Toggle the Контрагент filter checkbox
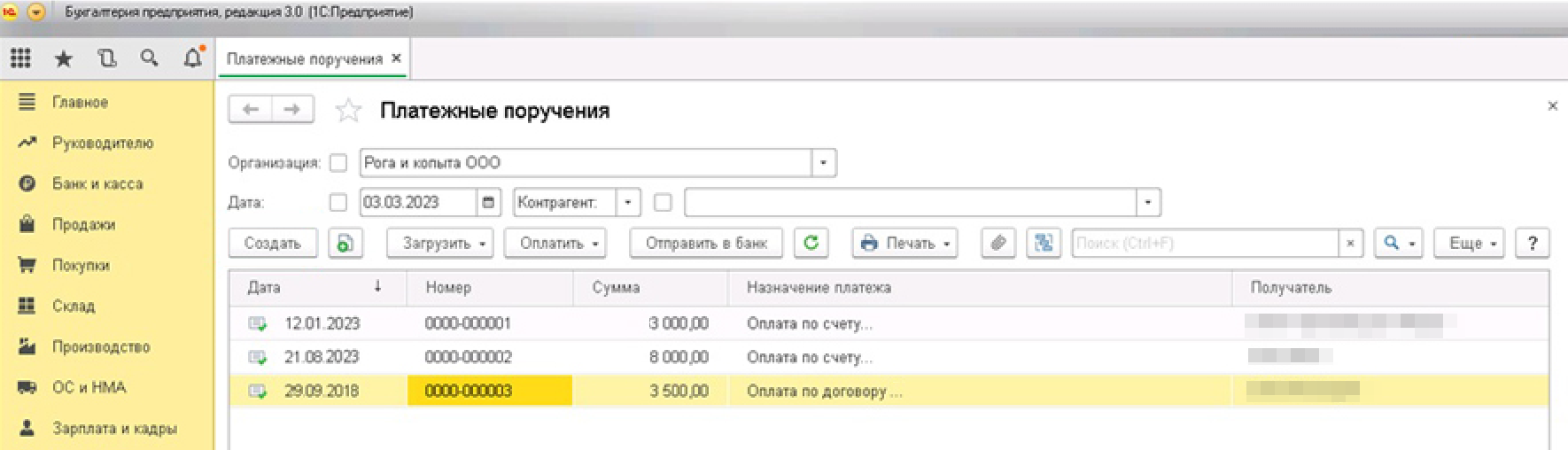Screen dimensions: 1568x450 pos(663,203)
